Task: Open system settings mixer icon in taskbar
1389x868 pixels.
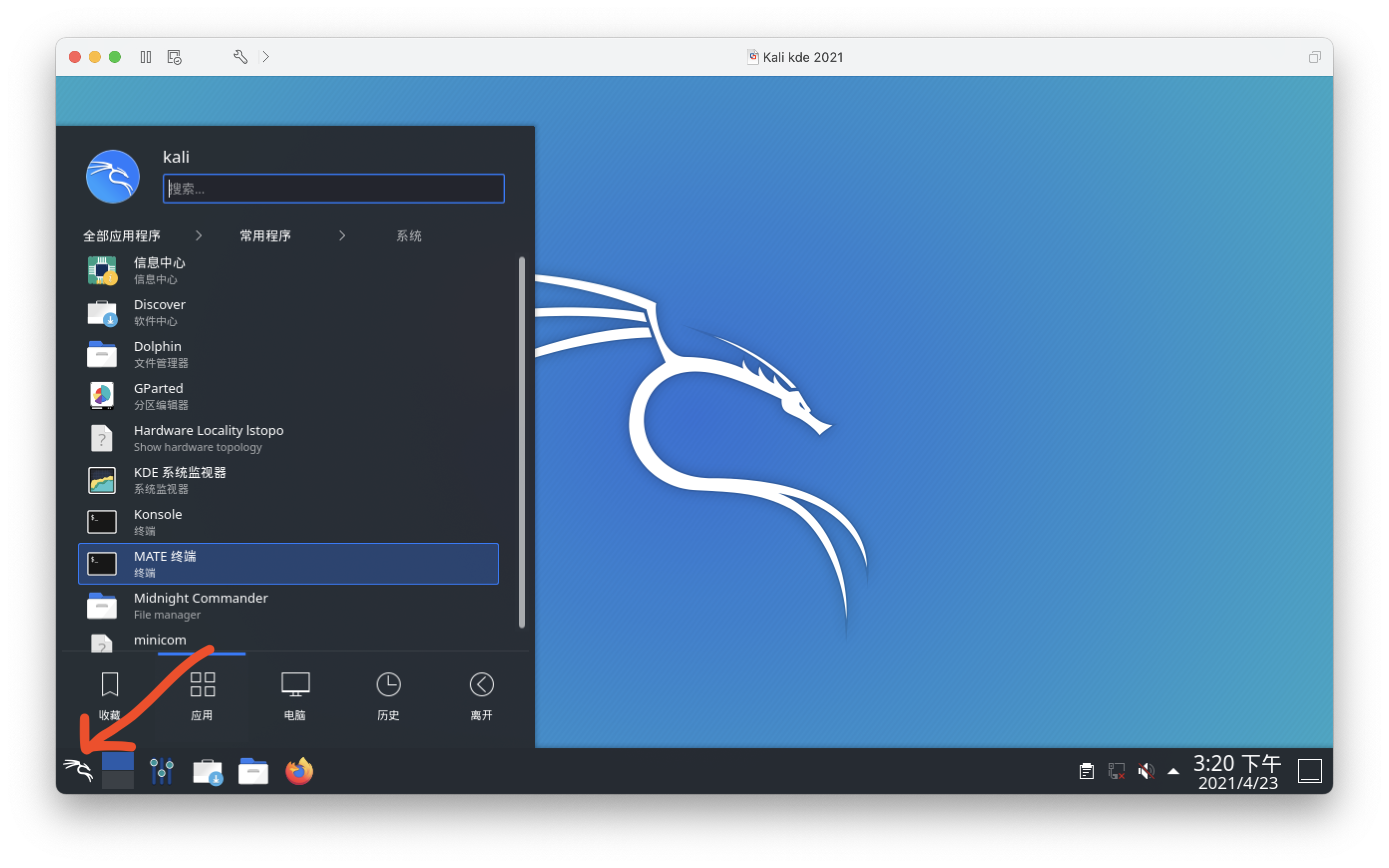Action: click(161, 770)
